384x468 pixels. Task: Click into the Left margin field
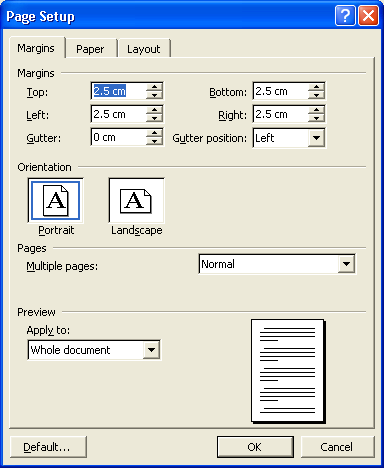(119, 114)
